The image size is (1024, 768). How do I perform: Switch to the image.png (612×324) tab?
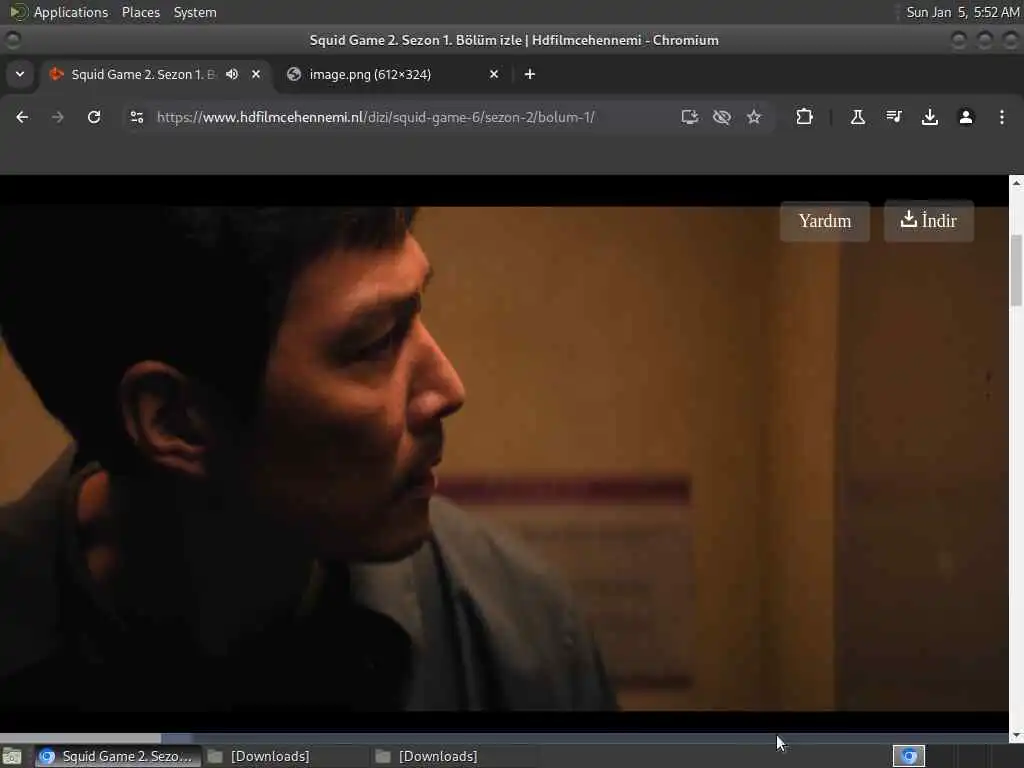(394, 74)
